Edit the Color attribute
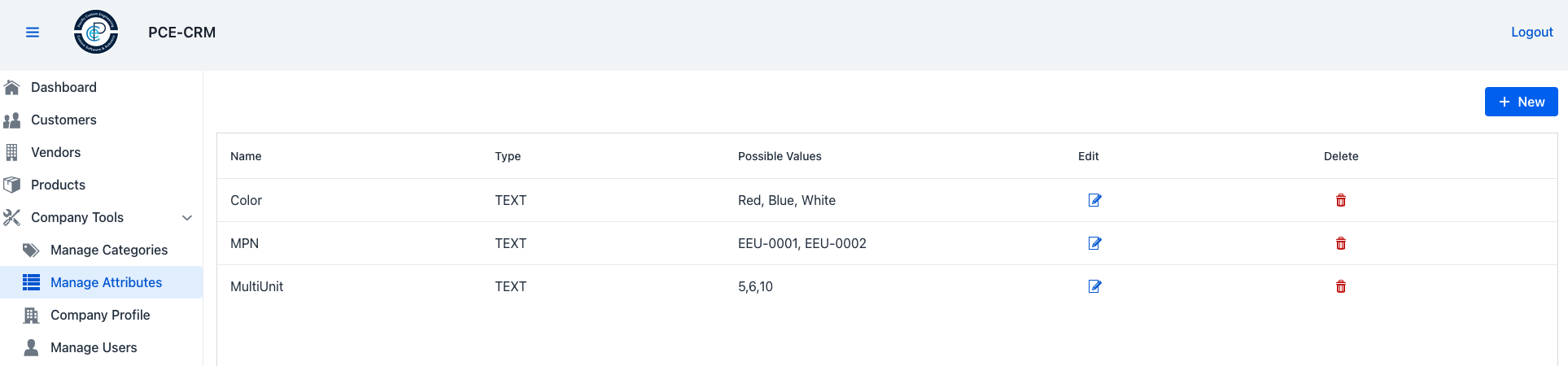 click(x=1094, y=200)
